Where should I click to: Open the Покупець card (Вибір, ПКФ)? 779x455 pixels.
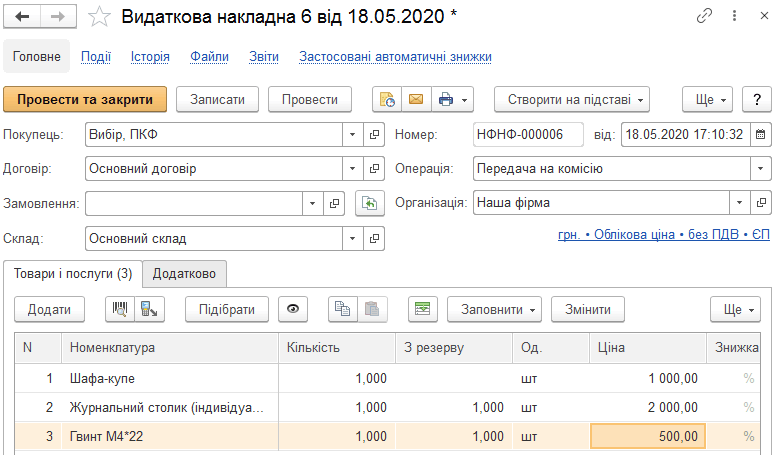click(x=374, y=135)
